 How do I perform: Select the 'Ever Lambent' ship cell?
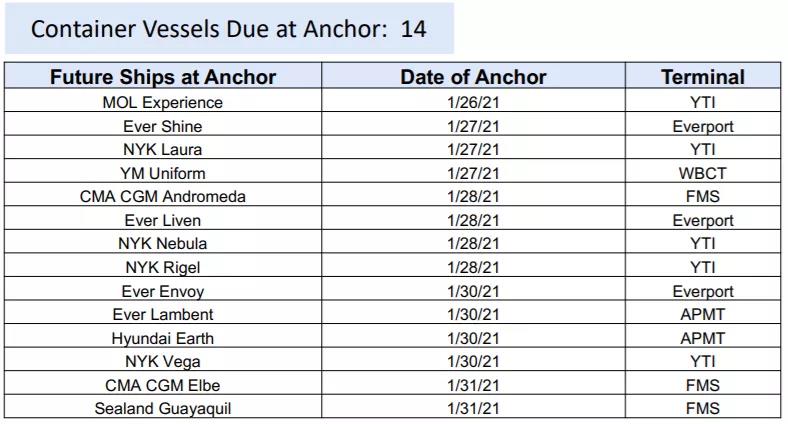click(x=163, y=314)
